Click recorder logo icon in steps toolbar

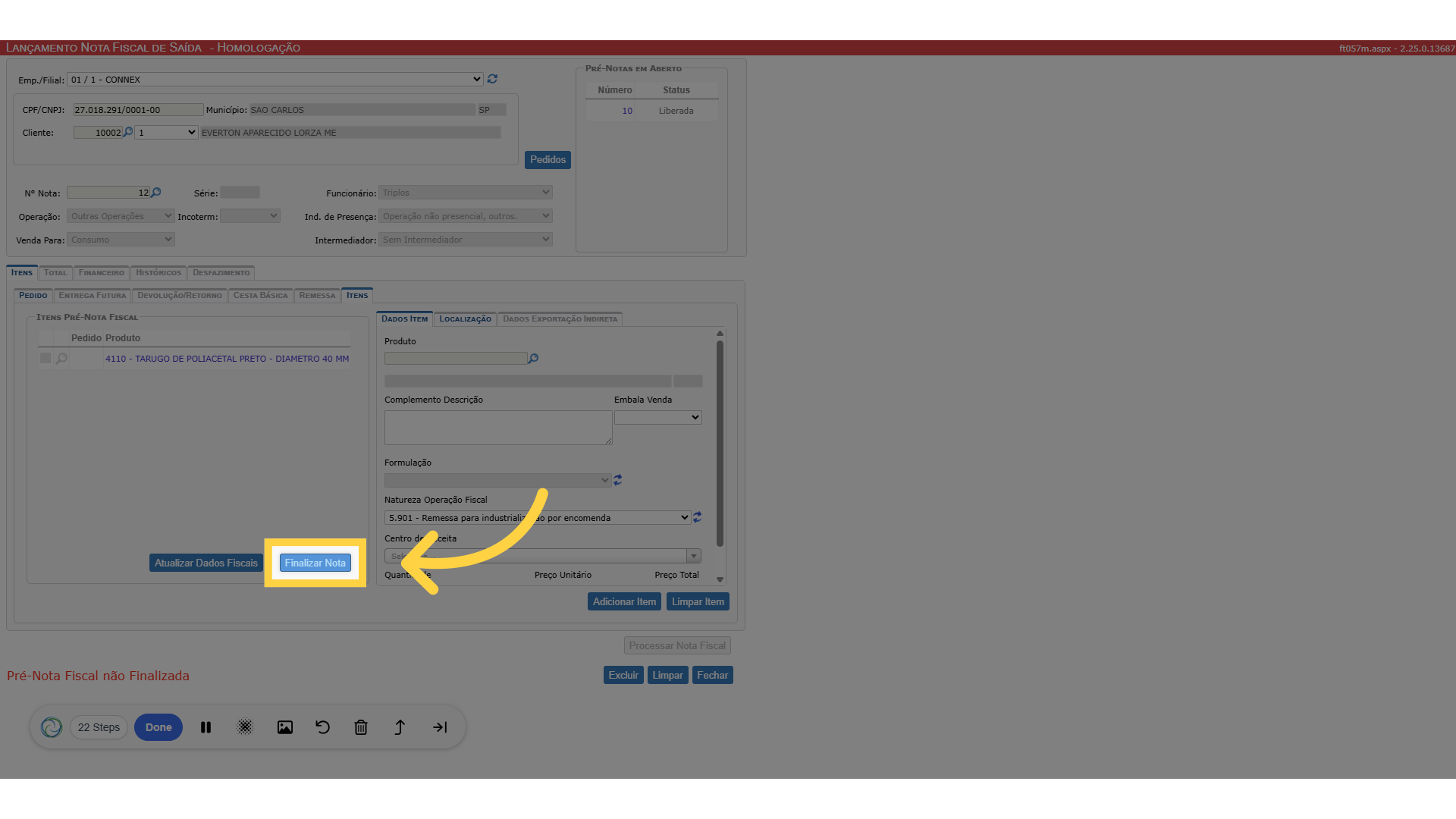click(x=52, y=727)
